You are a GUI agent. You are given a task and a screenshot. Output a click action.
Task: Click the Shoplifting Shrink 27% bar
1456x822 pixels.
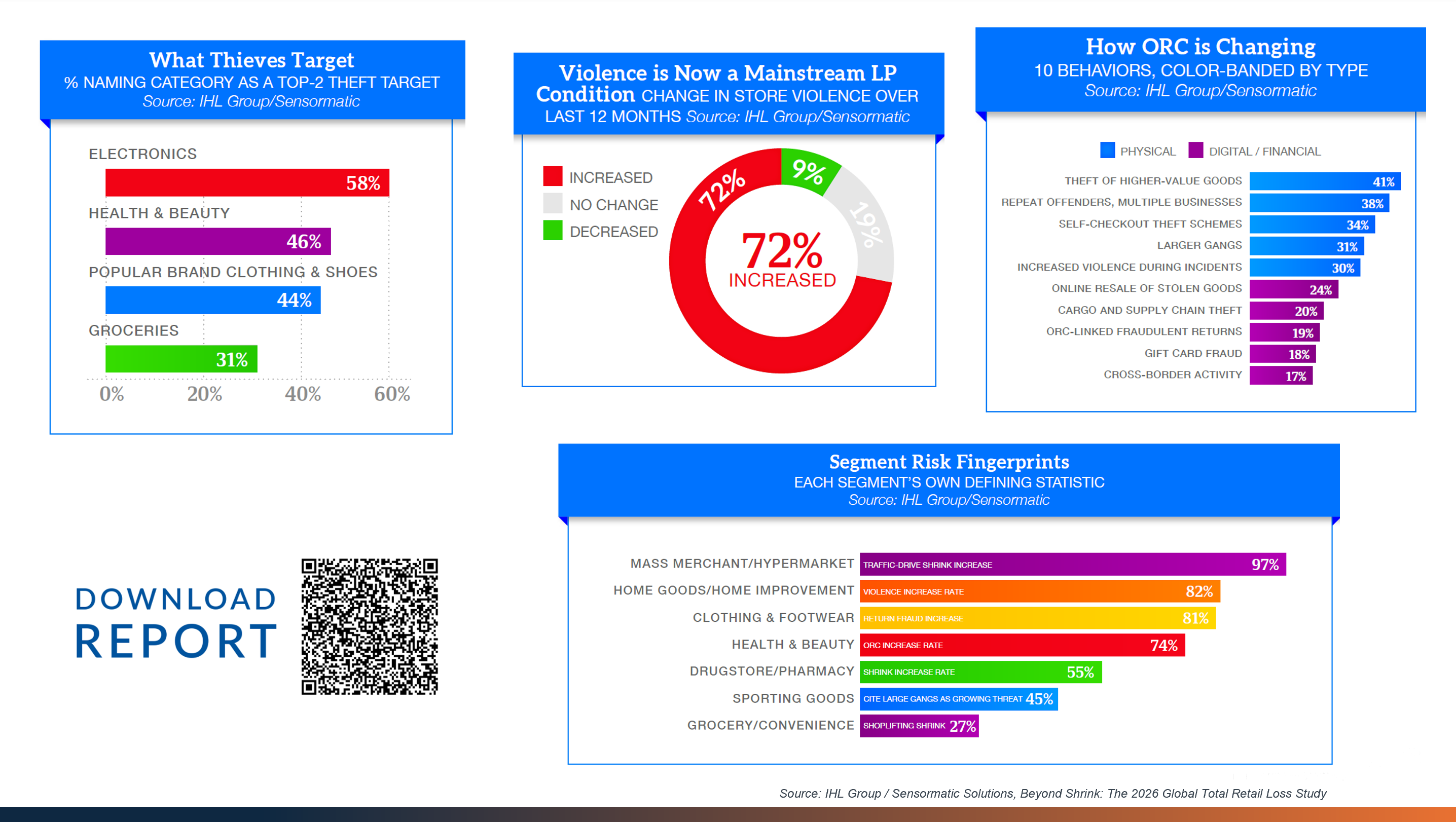(919, 726)
